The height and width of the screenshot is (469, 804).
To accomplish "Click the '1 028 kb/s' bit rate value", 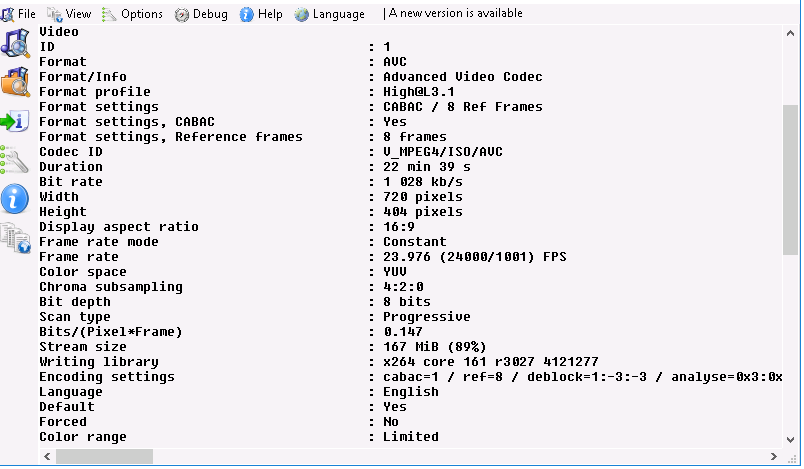I will point(423,182).
